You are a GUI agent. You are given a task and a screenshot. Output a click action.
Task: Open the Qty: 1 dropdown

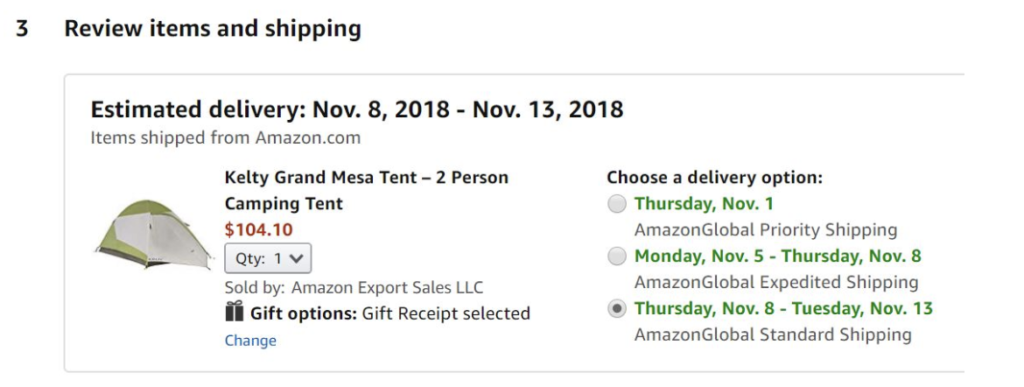(268, 258)
